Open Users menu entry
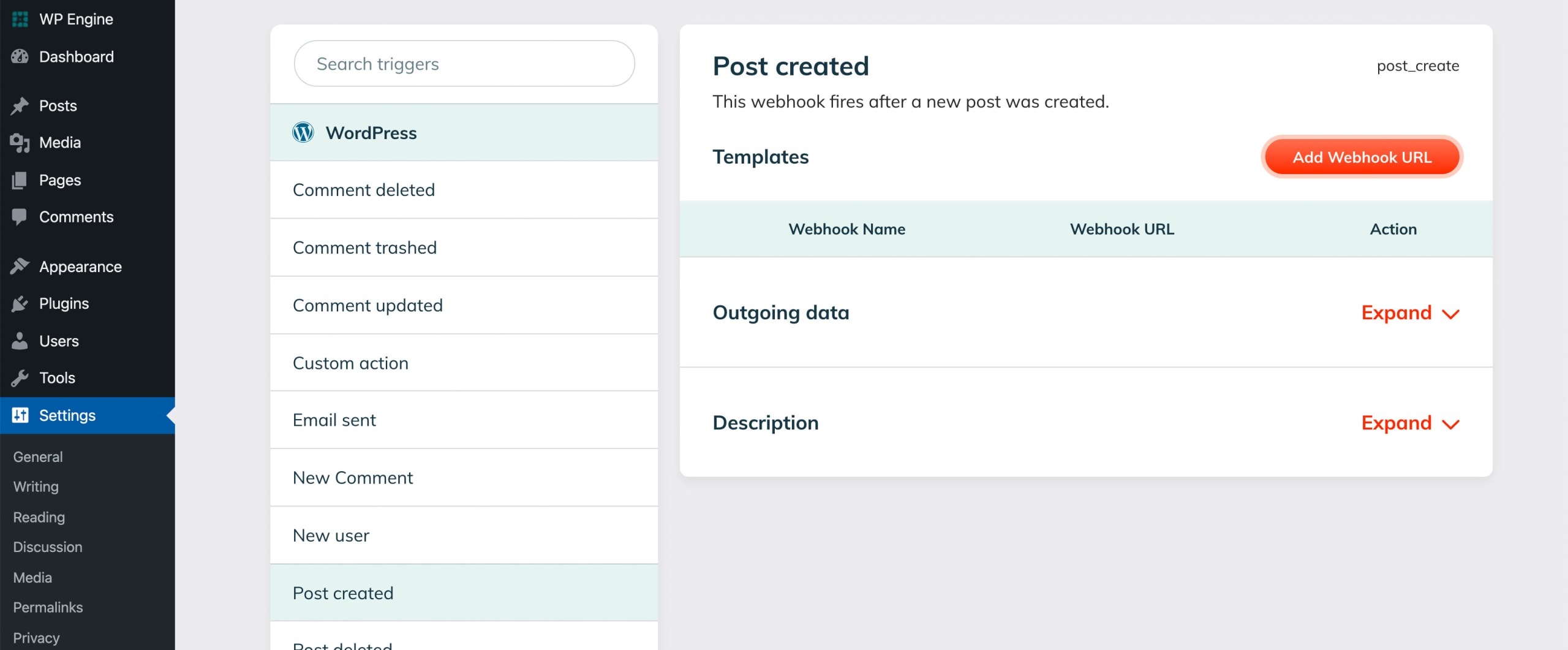The width and height of the screenshot is (1568, 650). click(x=88, y=341)
